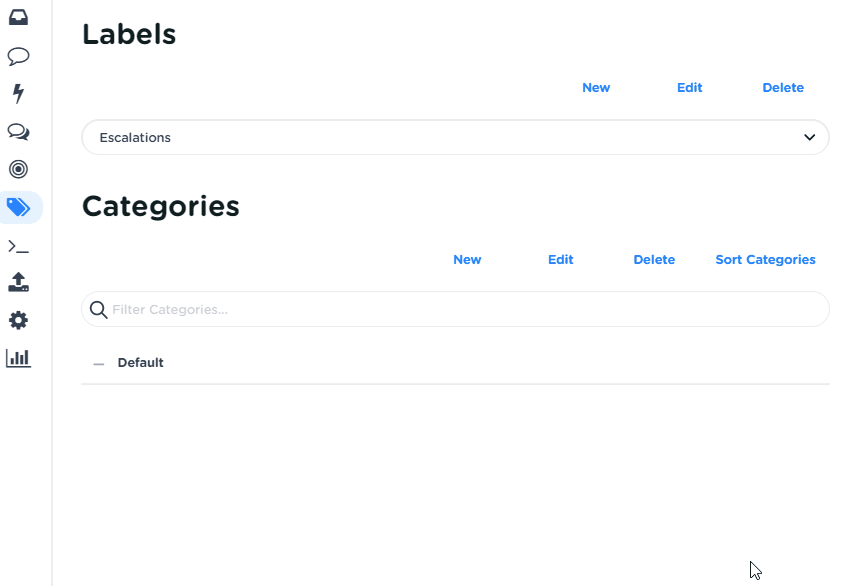Viewport: 848px width, 586px height.
Task: Click the terminal console sidebar icon
Action: coord(18,245)
